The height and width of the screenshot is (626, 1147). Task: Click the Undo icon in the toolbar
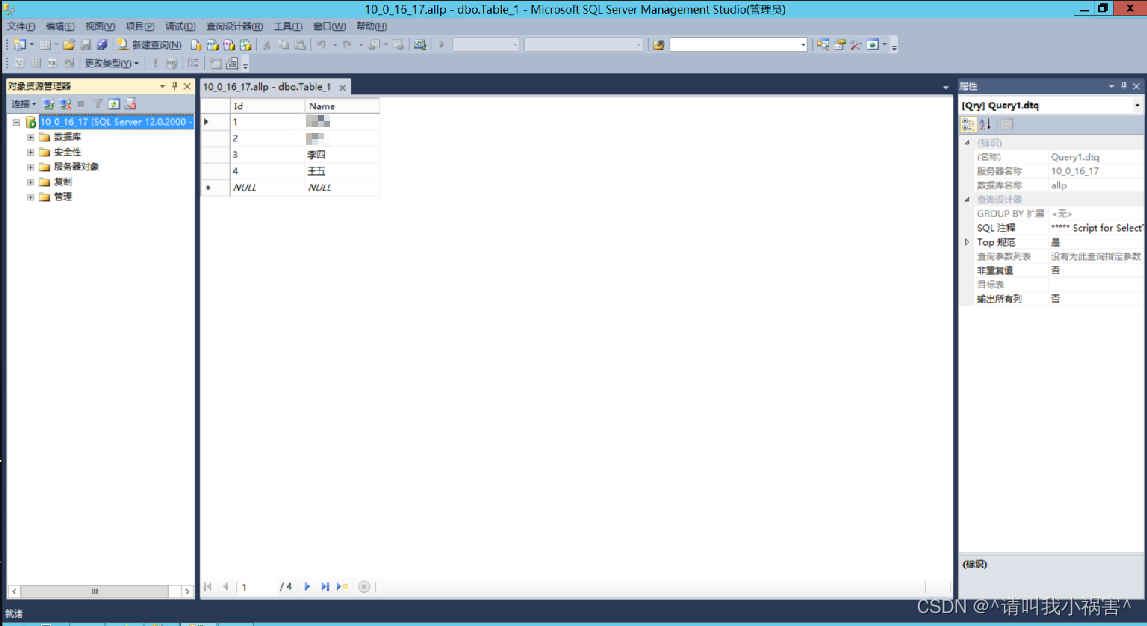click(x=320, y=45)
